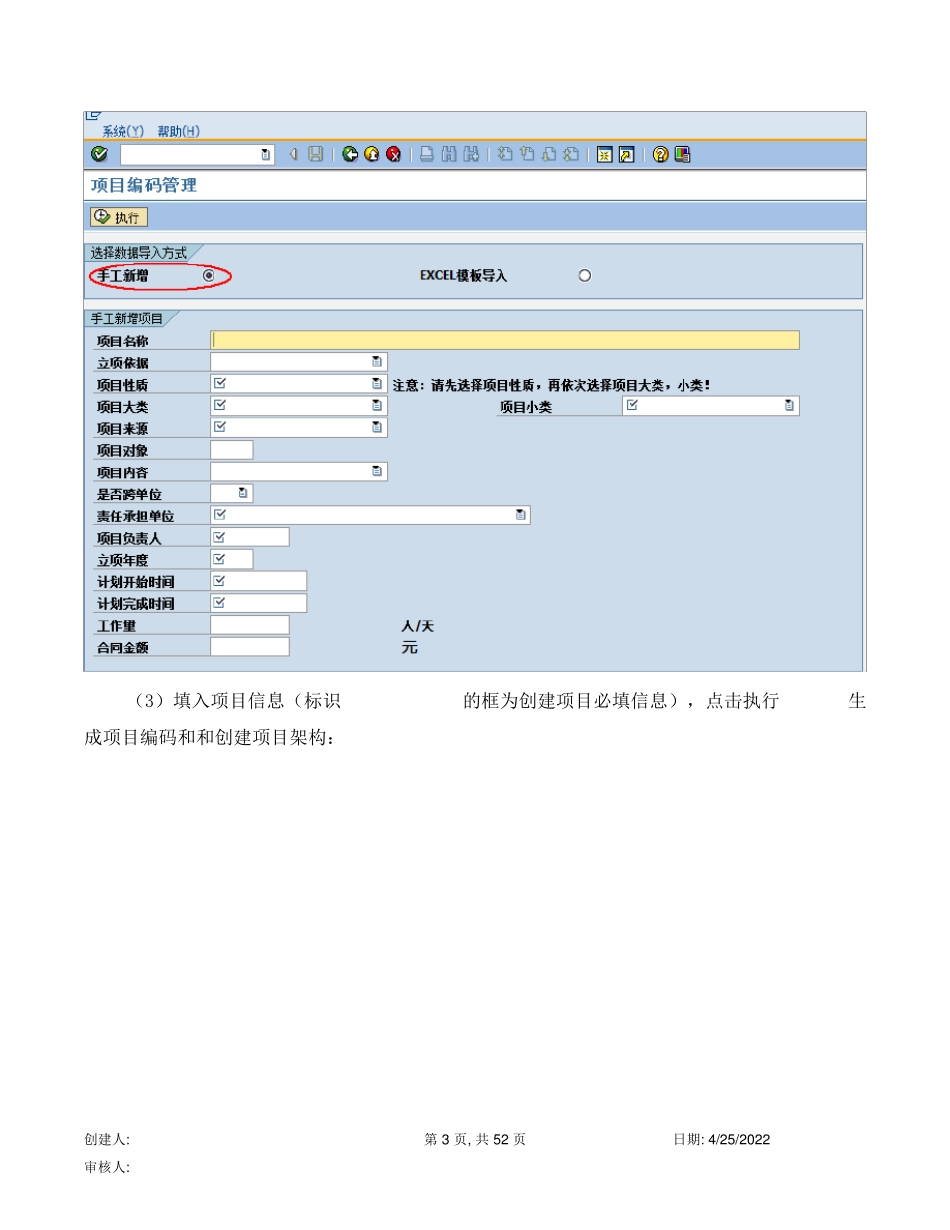Viewport: 950px width, 1230px height.
Task: Open the command field history dropdown
Action: (265, 154)
